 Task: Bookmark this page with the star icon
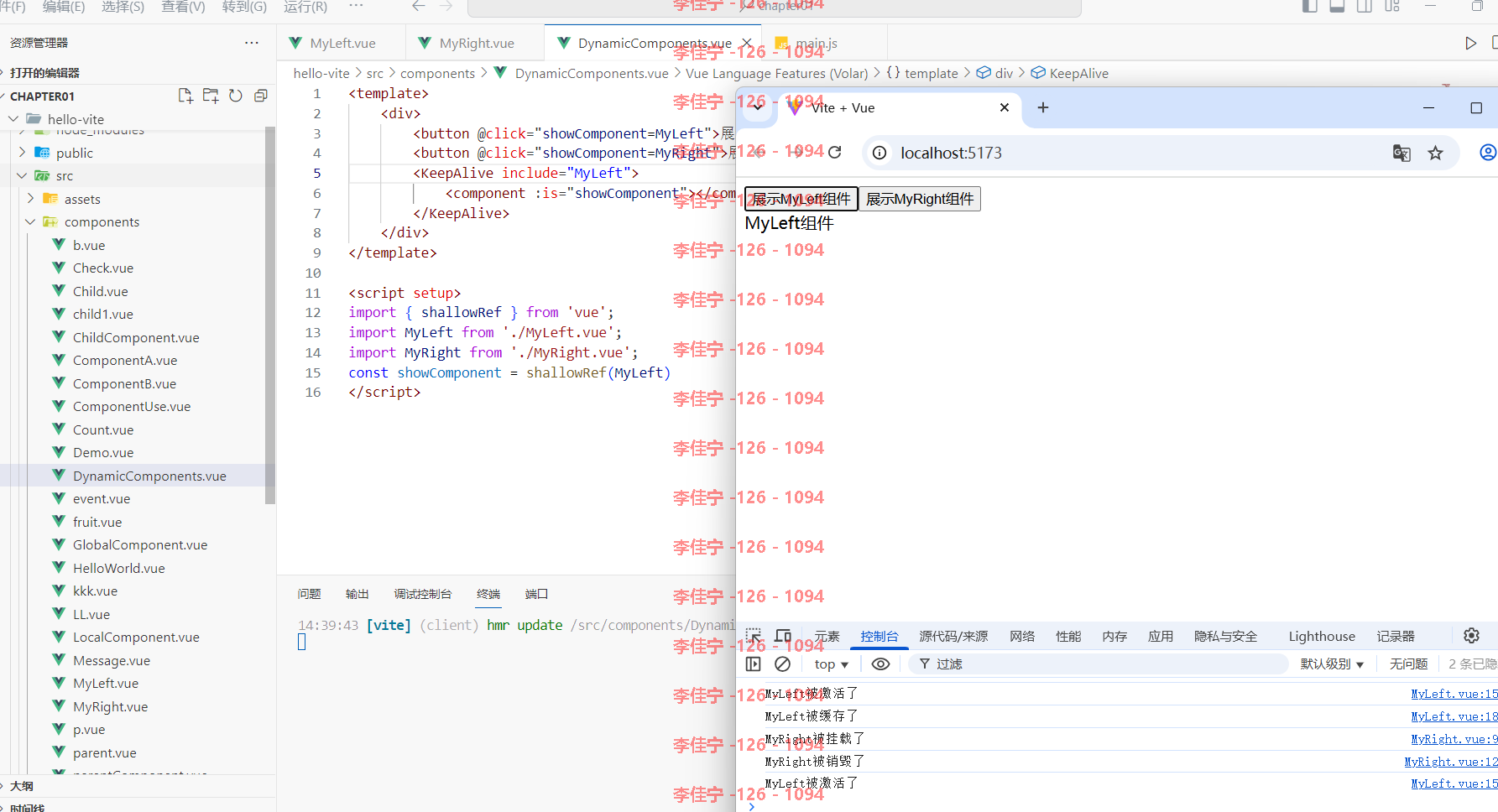[x=1436, y=153]
